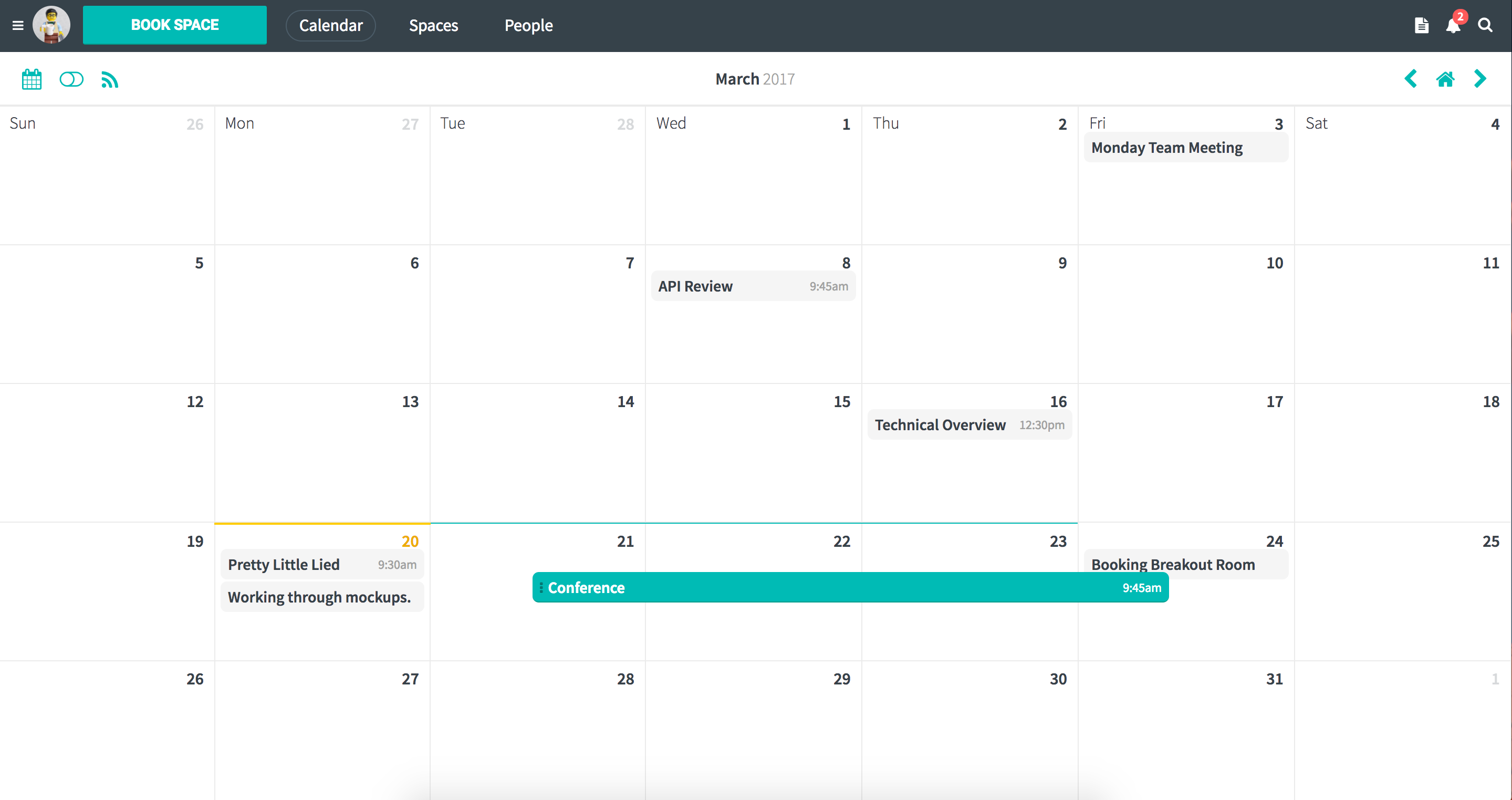Open the API Review event

[753, 286]
